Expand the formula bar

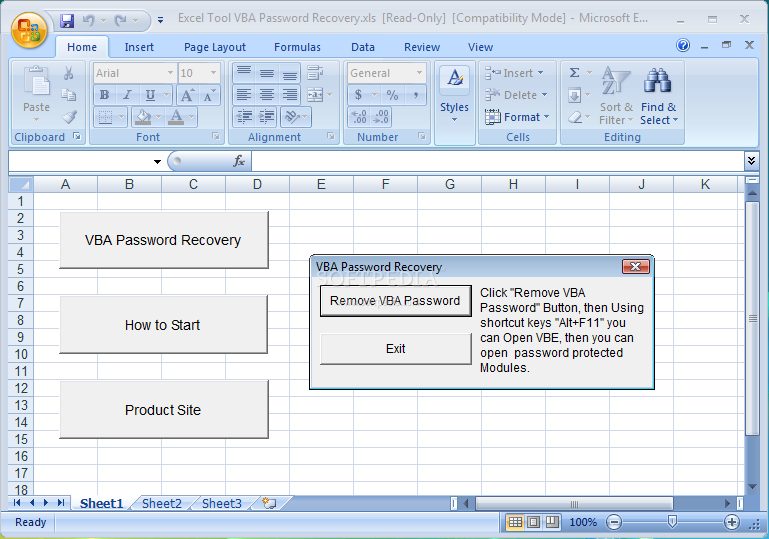[751, 160]
